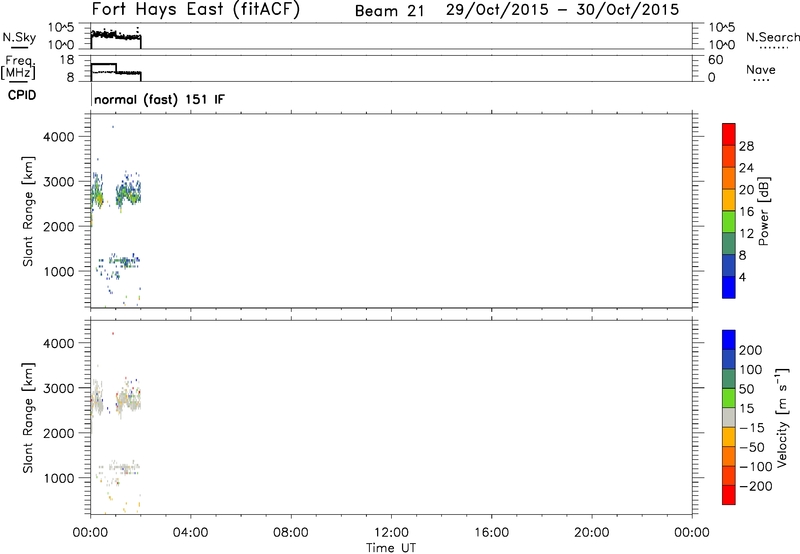Select the 'Beam 21' label in the header
The width and height of the screenshot is (800, 554).
tap(389, 11)
